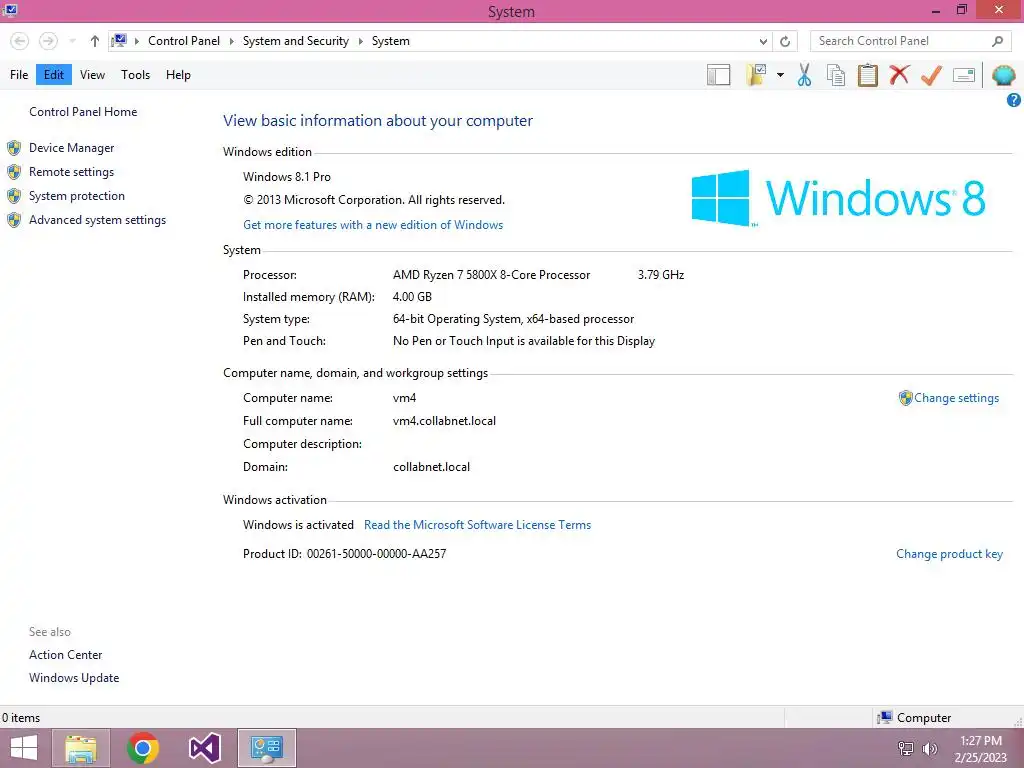Click the Cut scissors icon
This screenshot has width=1024, height=768.
[x=805, y=75]
